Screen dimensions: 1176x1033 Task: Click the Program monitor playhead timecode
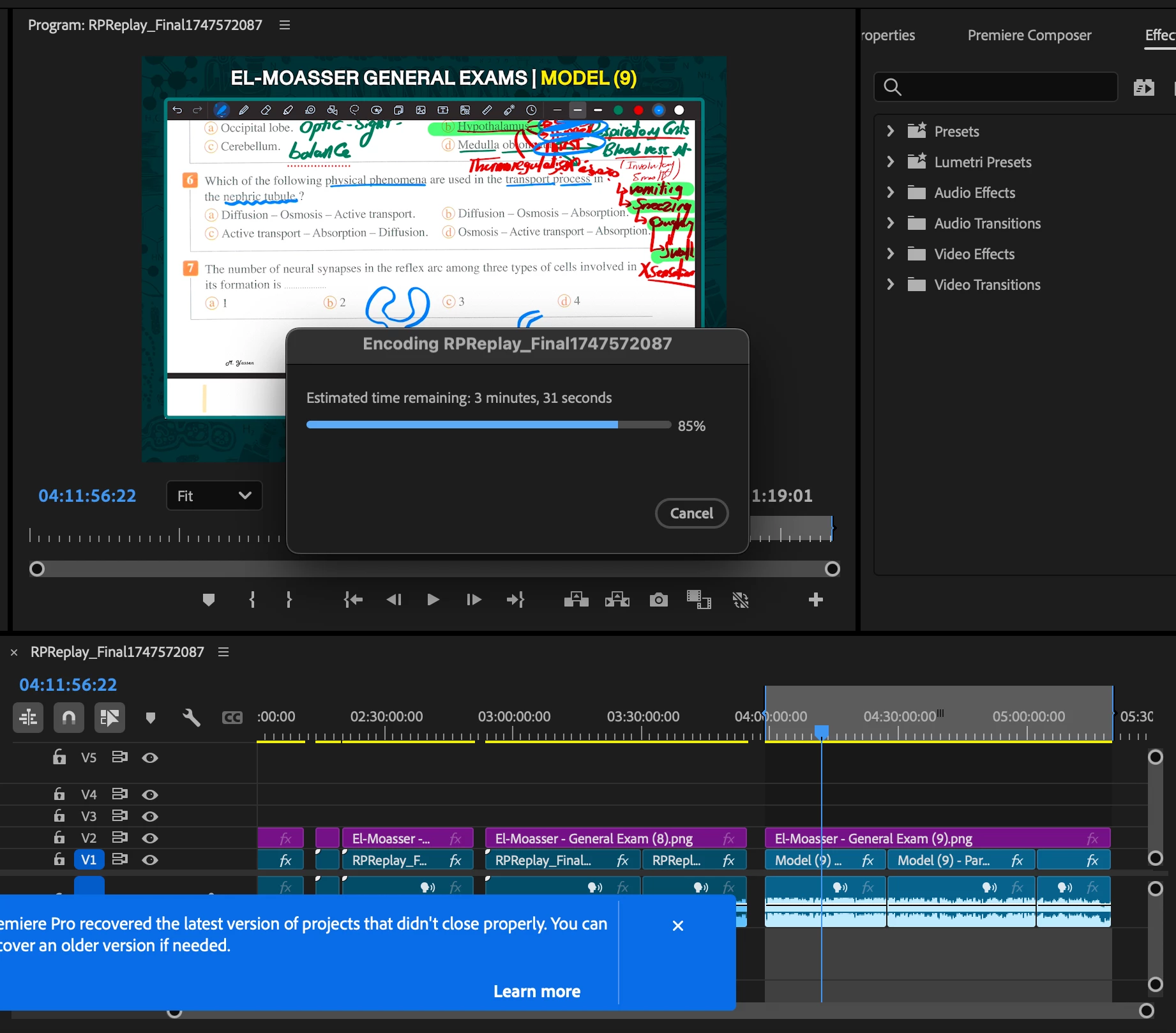click(x=87, y=496)
